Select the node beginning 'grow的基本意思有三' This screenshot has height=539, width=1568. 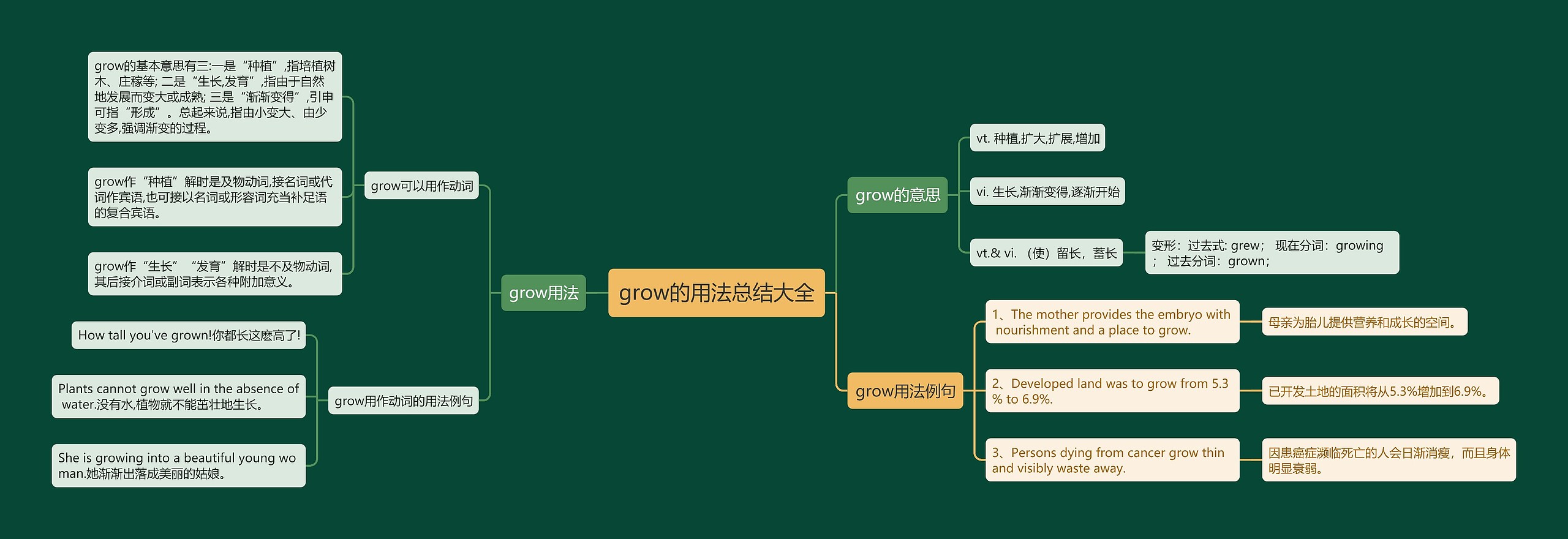click(x=214, y=97)
